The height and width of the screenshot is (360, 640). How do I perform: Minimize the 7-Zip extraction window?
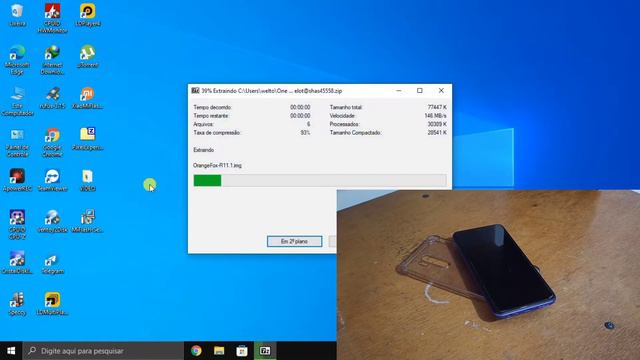click(399, 91)
